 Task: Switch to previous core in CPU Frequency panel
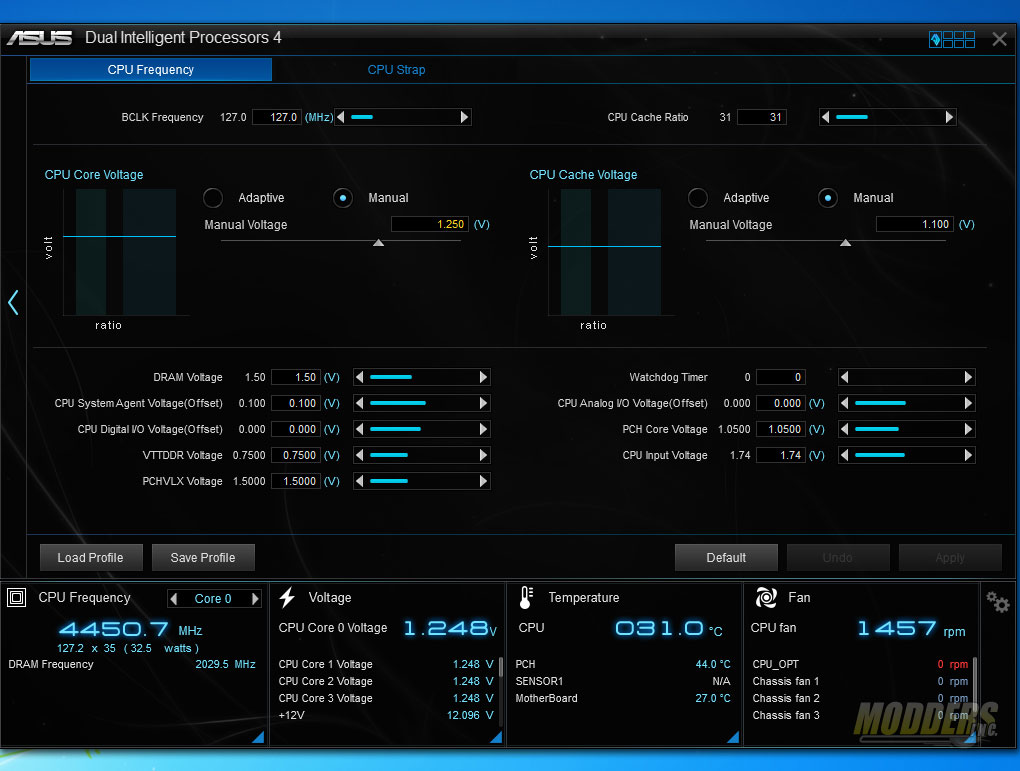(174, 599)
